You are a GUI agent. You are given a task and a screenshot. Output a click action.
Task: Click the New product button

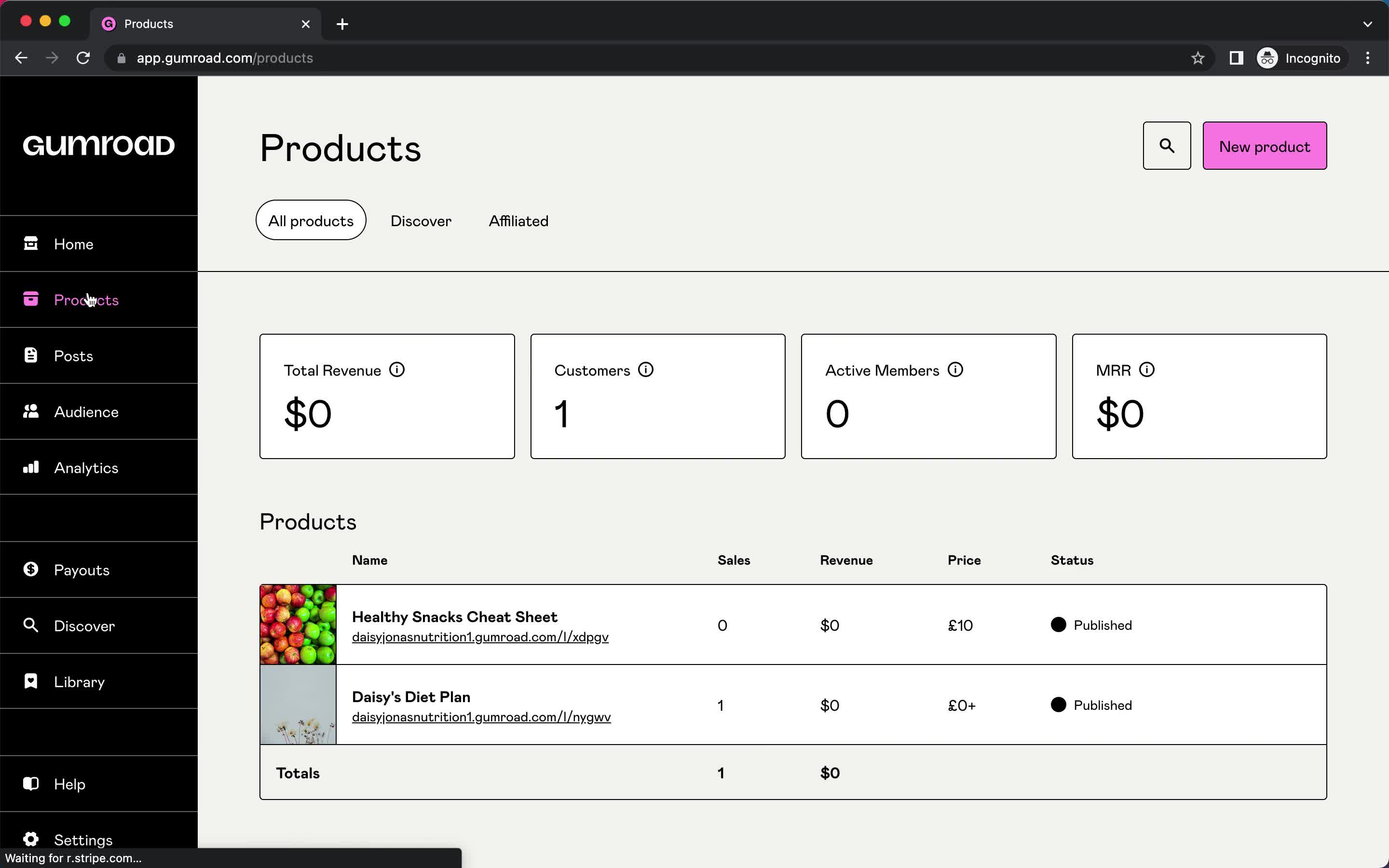pos(1265,146)
